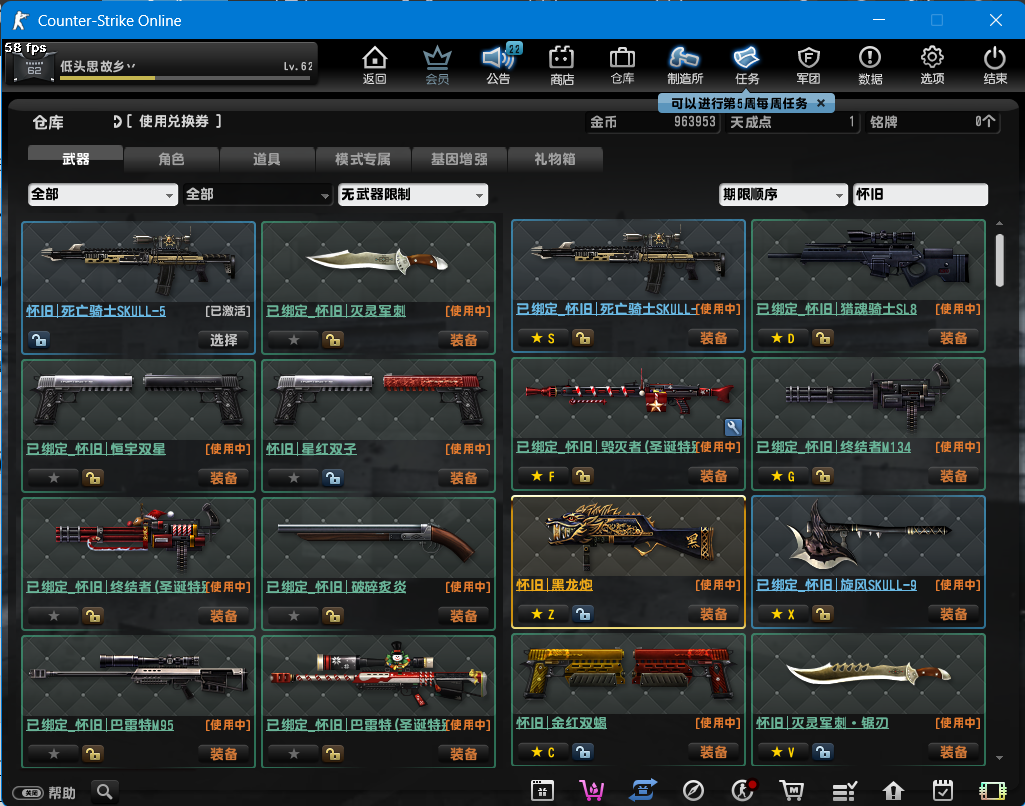The image size is (1025, 806).
Task: Toggle favorite star on 灭灵军刺 card
Action: (294, 340)
